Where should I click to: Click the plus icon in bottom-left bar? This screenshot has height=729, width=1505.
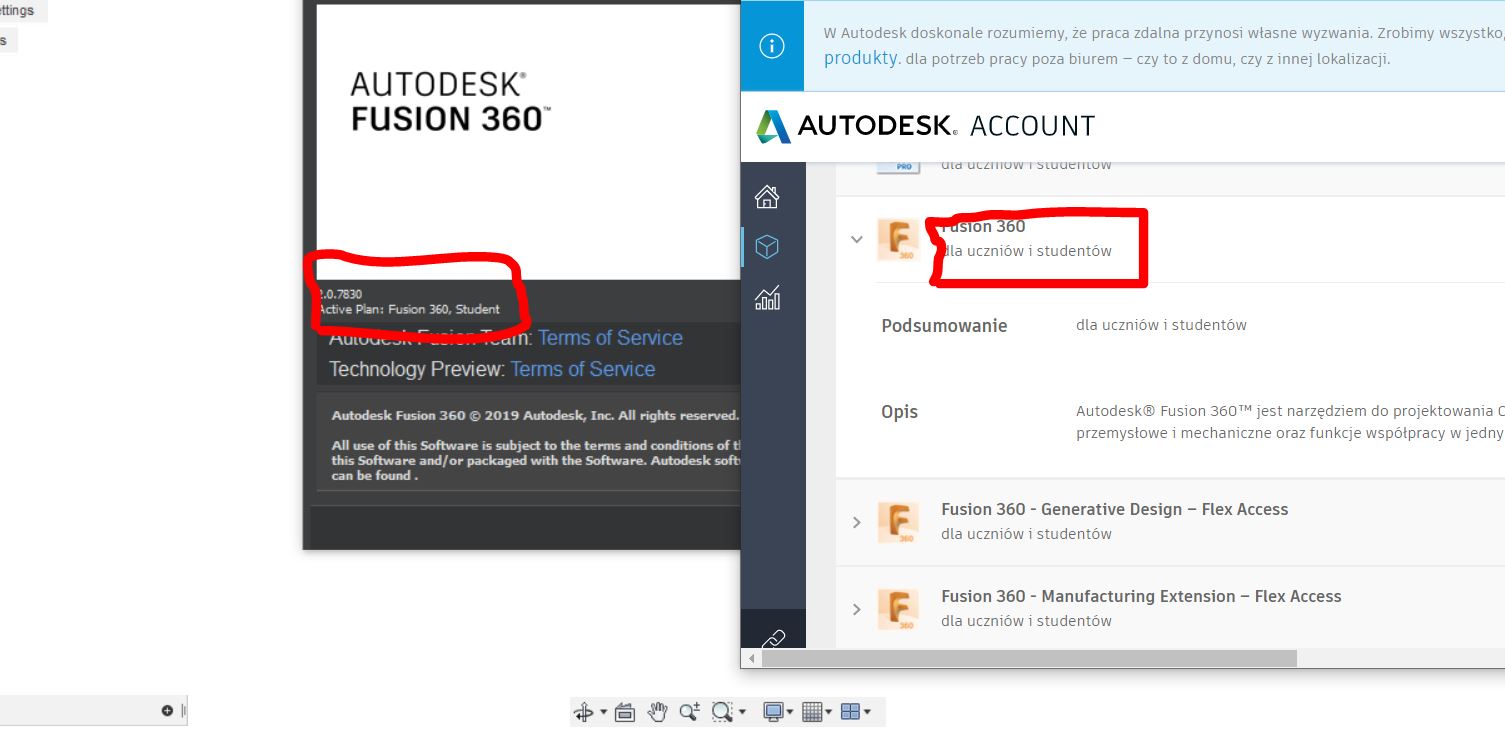tap(167, 711)
